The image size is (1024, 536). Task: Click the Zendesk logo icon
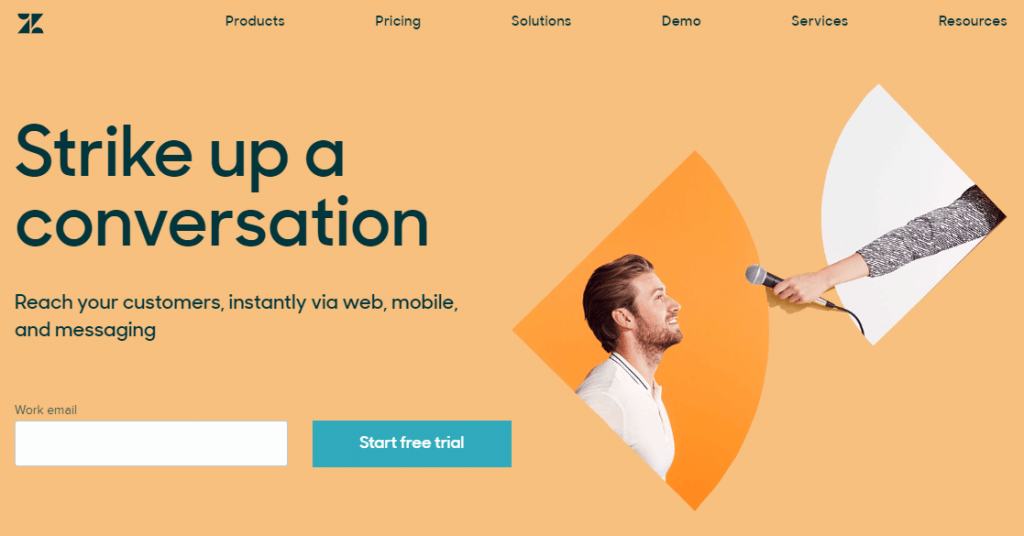30,23
